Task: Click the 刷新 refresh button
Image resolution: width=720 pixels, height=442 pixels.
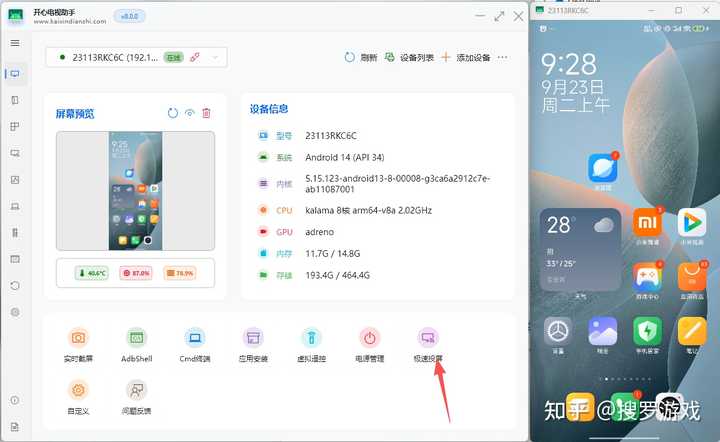Action: point(361,58)
